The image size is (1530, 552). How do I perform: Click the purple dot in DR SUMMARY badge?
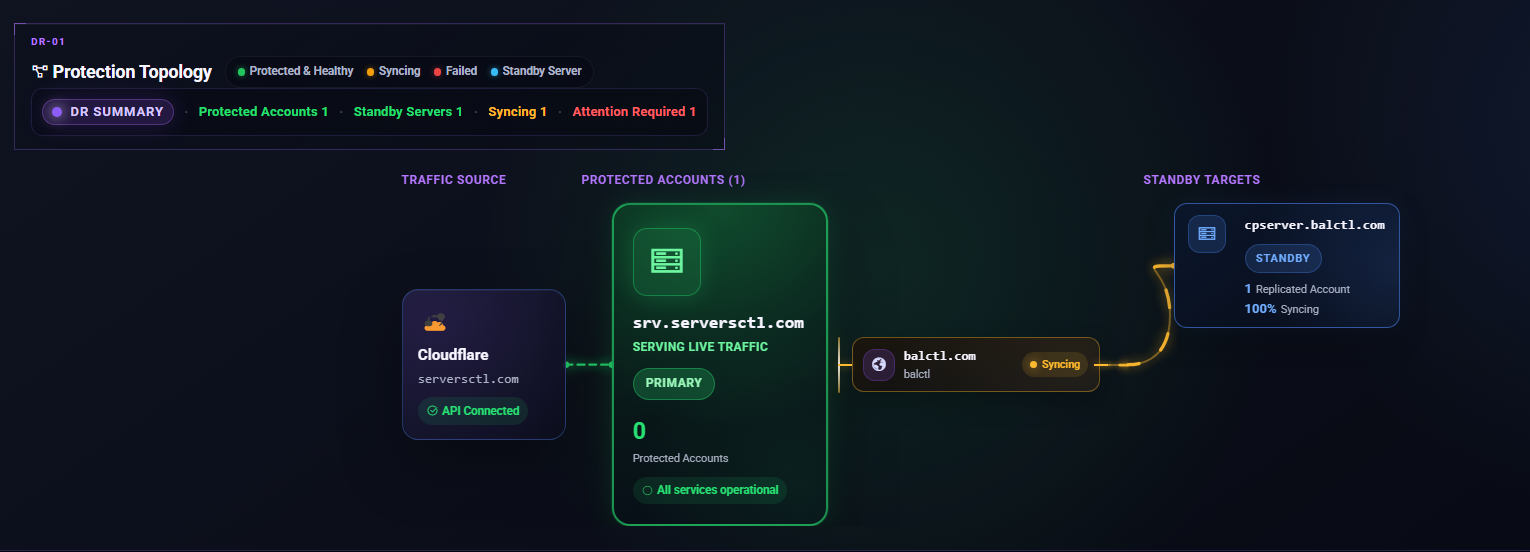click(57, 112)
